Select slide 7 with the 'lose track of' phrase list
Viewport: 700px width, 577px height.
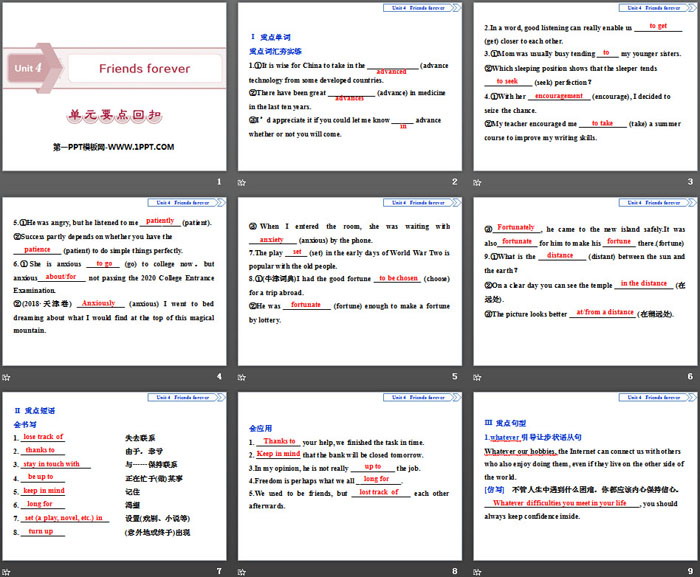tap(114, 475)
